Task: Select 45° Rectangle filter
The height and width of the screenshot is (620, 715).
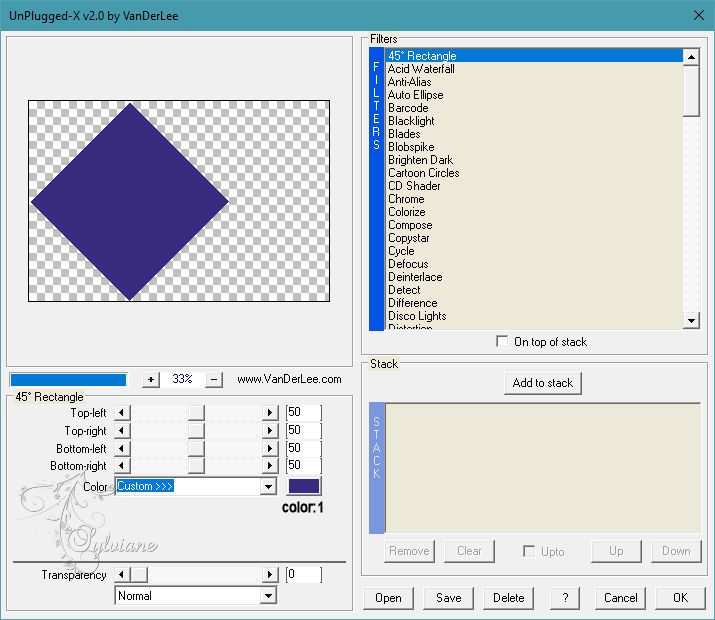Action: tap(534, 56)
